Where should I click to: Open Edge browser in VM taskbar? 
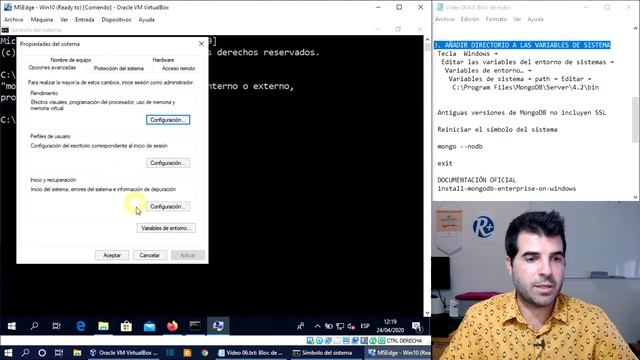(x=80, y=326)
